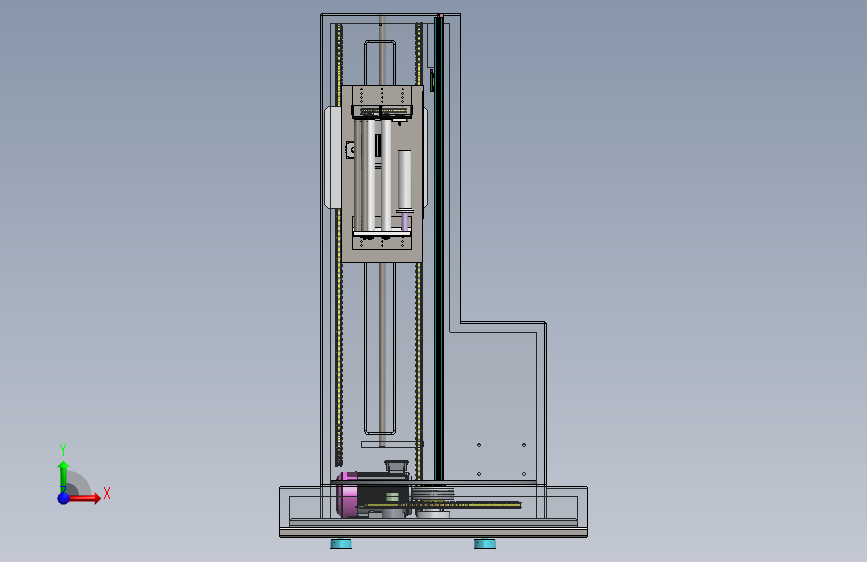Image resolution: width=867 pixels, height=562 pixels.
Task: Select the bottom base plate slab
Action: 434,532
